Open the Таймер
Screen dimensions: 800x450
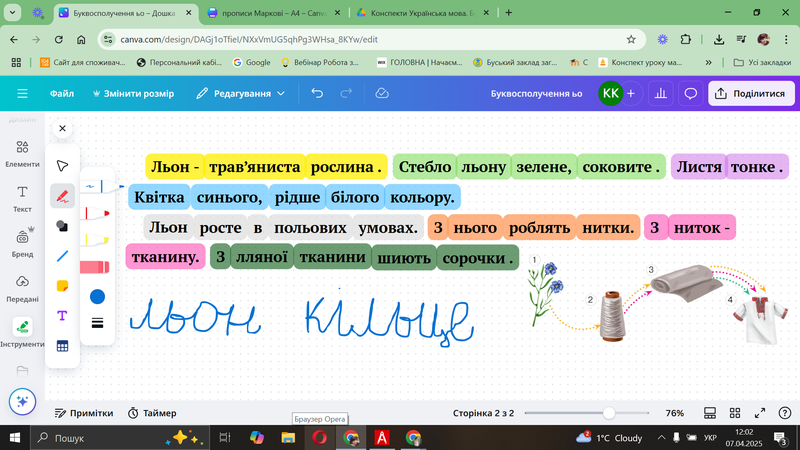click(x=152, y=413)
